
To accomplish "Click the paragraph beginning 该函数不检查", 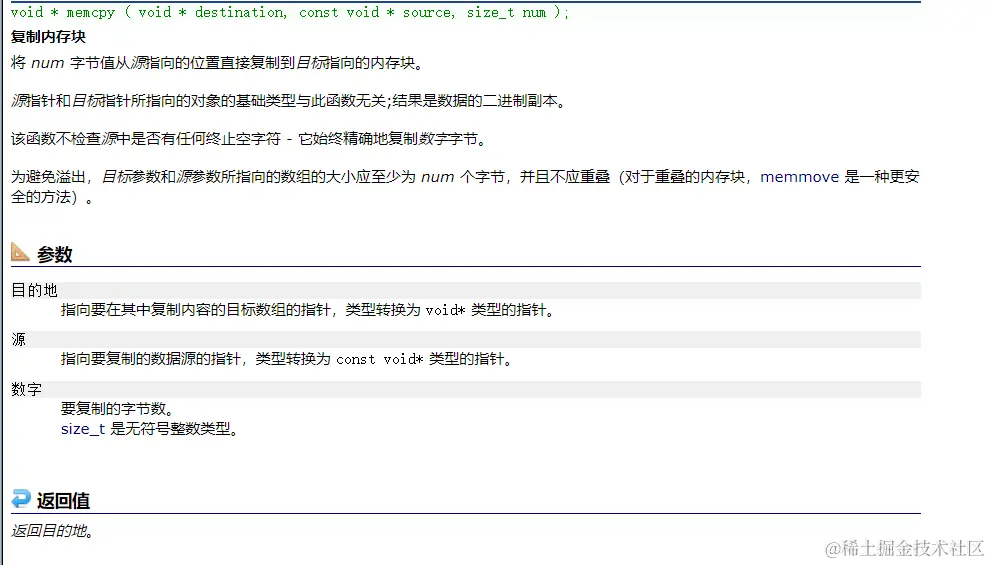I will [248, 138].
